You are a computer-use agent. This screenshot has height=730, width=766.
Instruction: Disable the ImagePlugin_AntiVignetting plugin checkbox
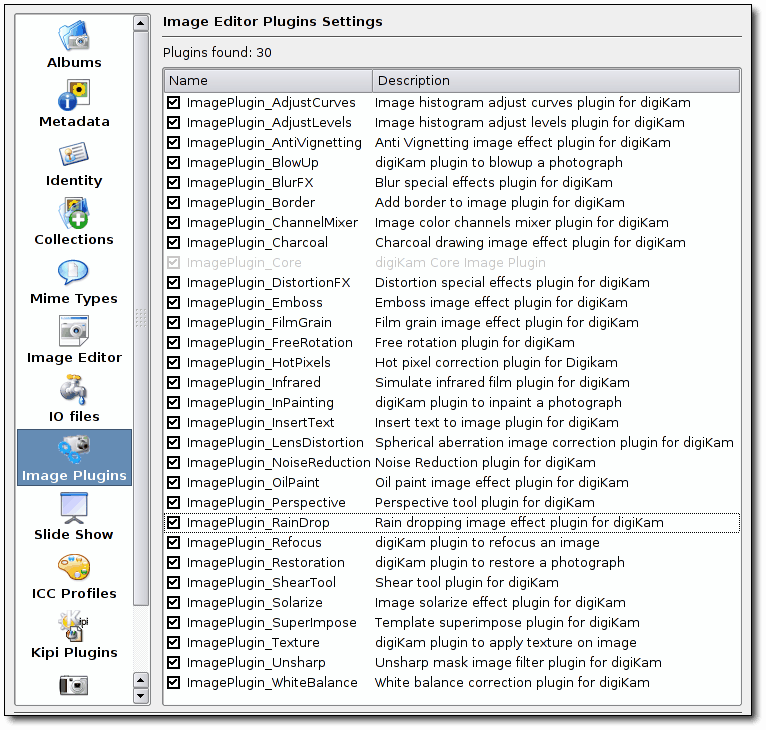pyautogui.click(x=173, y=142)
